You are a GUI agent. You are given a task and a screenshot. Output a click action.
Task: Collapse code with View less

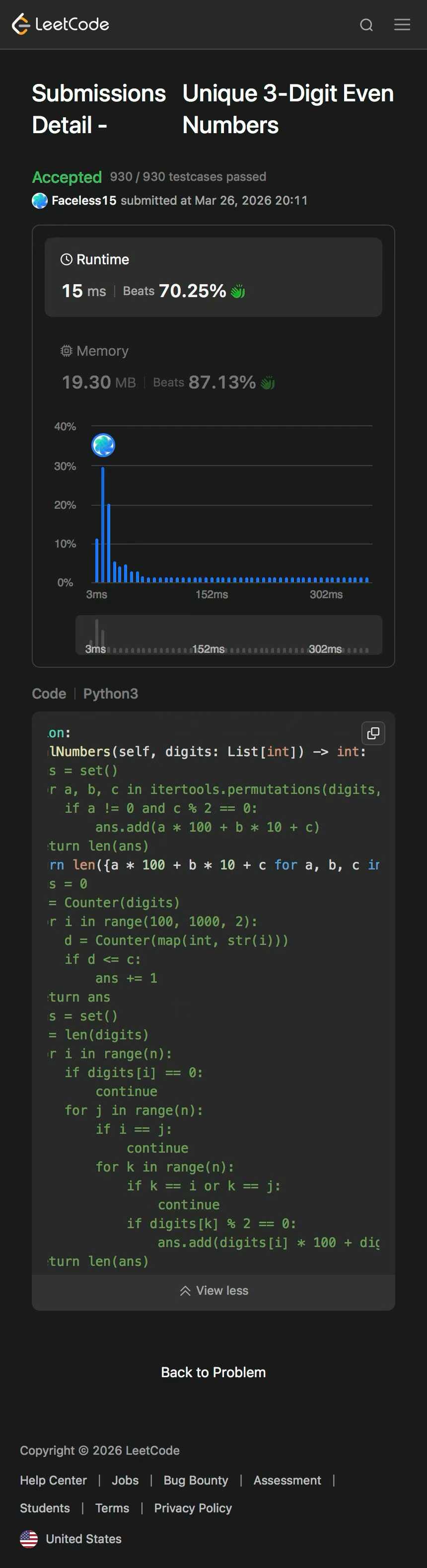213,1290
